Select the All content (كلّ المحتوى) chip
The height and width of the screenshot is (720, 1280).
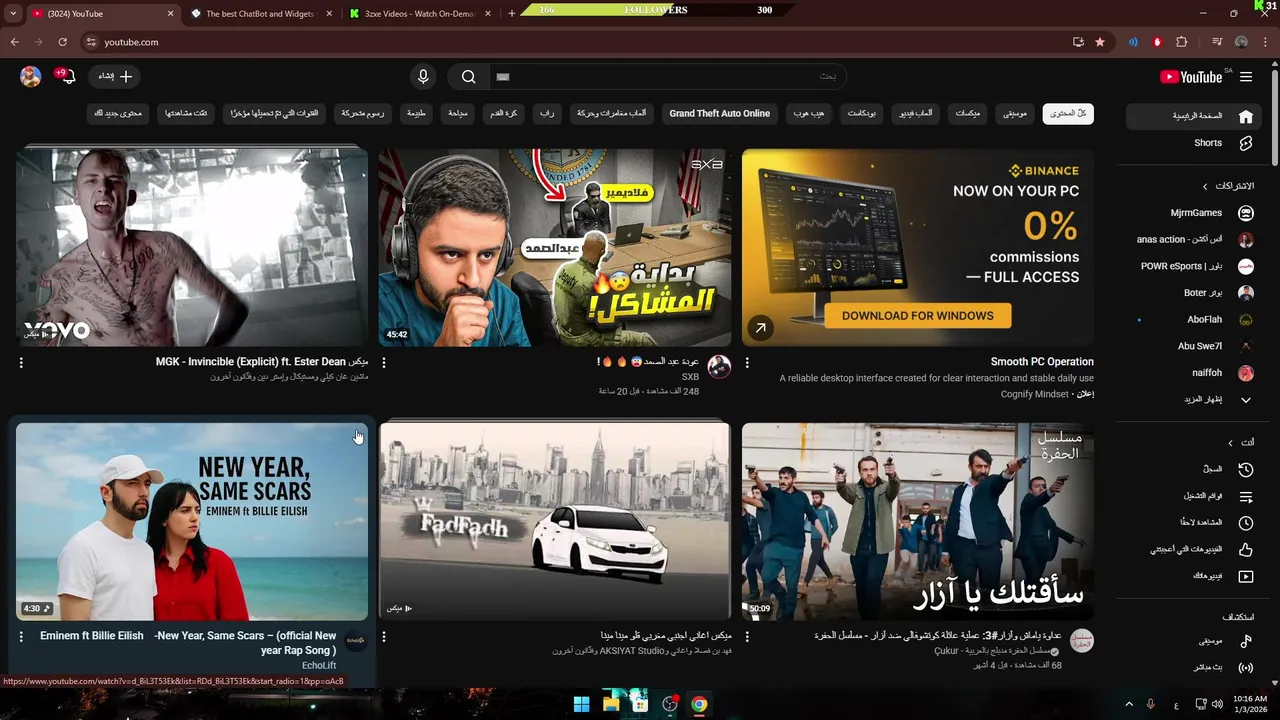coord(1068,114)
